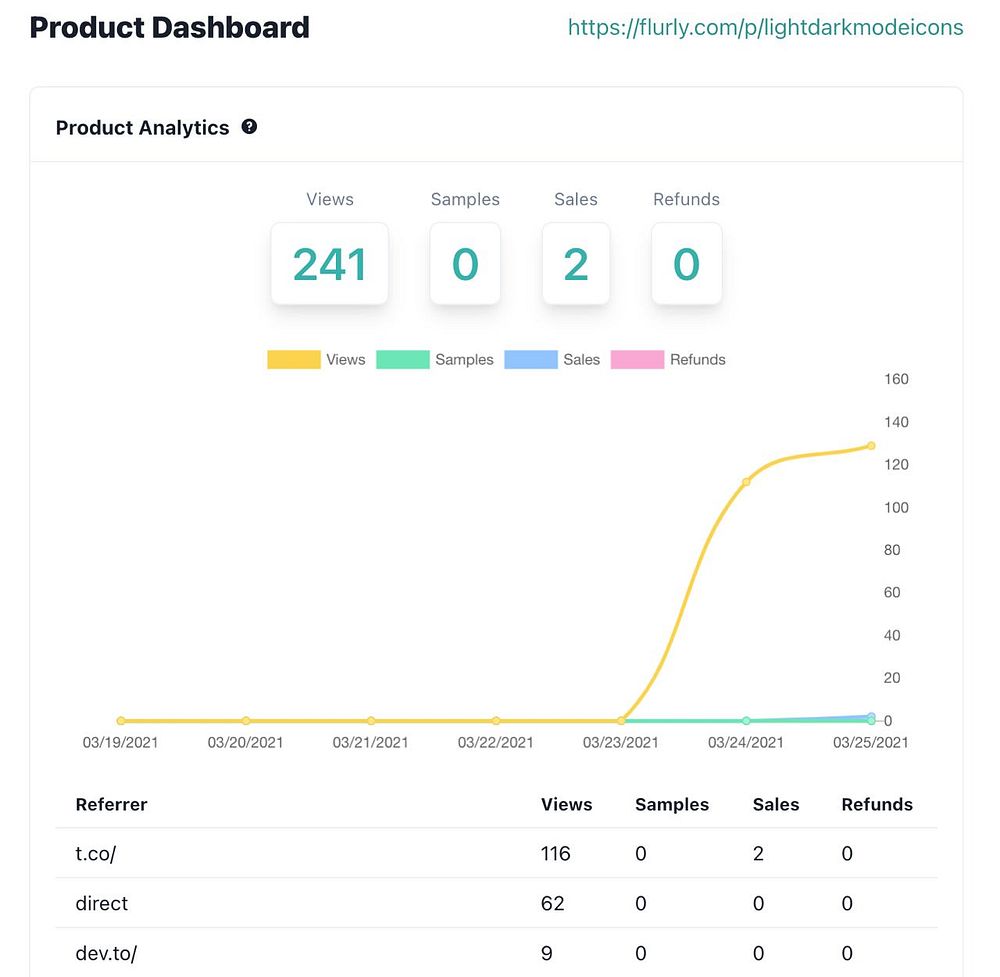1000x977 pixels.
Task: Select the Refunds total card
Action: (686, 264)
